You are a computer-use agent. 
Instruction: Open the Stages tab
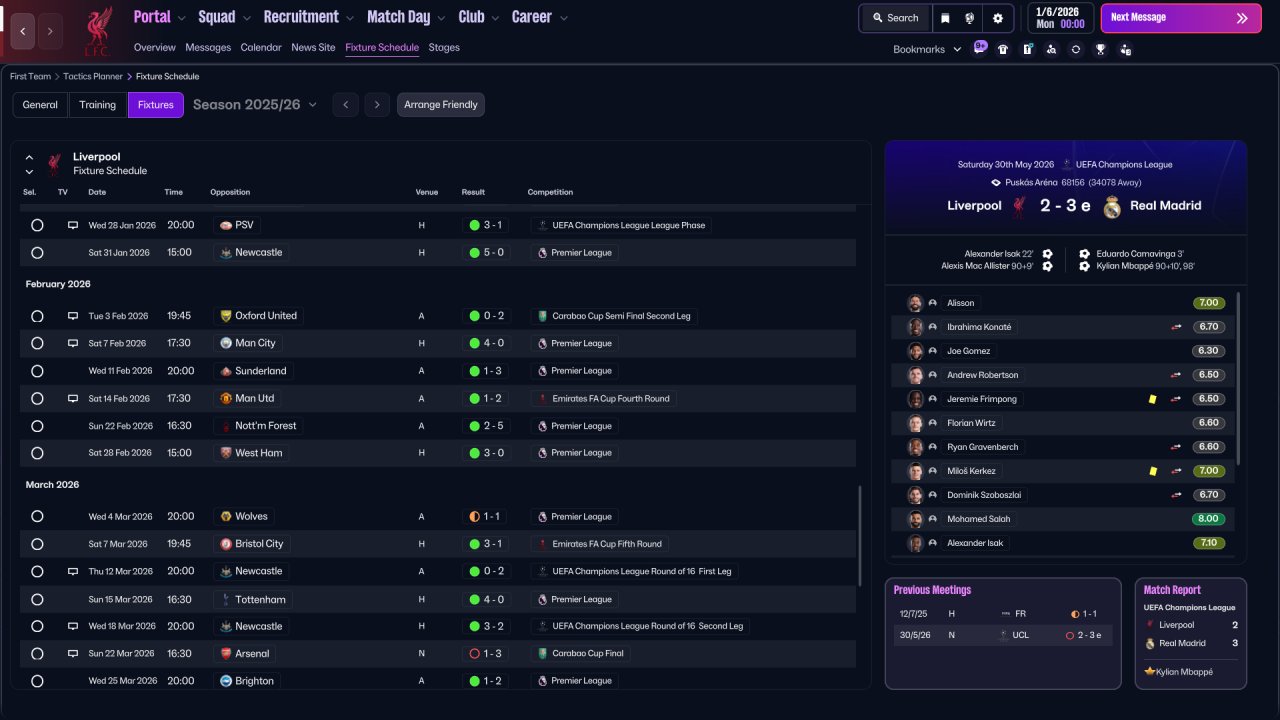444,47
